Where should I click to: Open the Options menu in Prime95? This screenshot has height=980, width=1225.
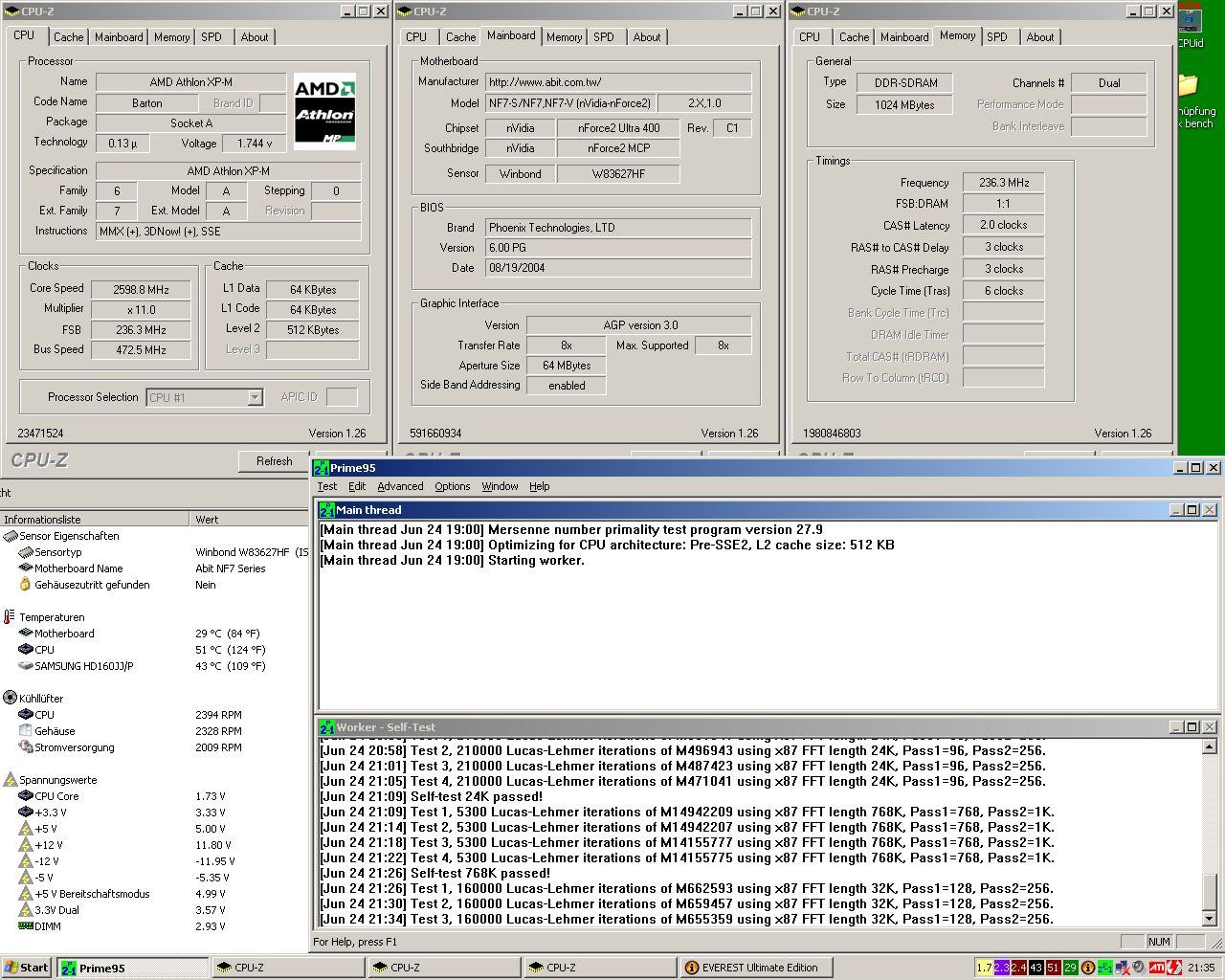tap(452, 486)
